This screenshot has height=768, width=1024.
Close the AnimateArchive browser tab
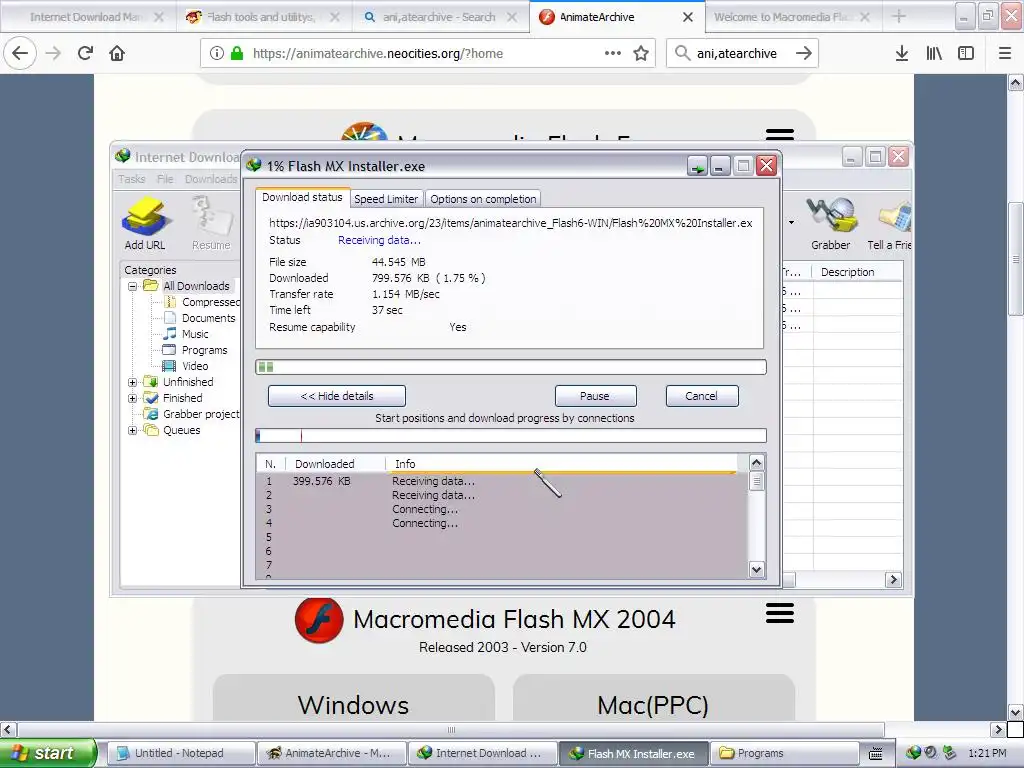(x=688, y=17)
